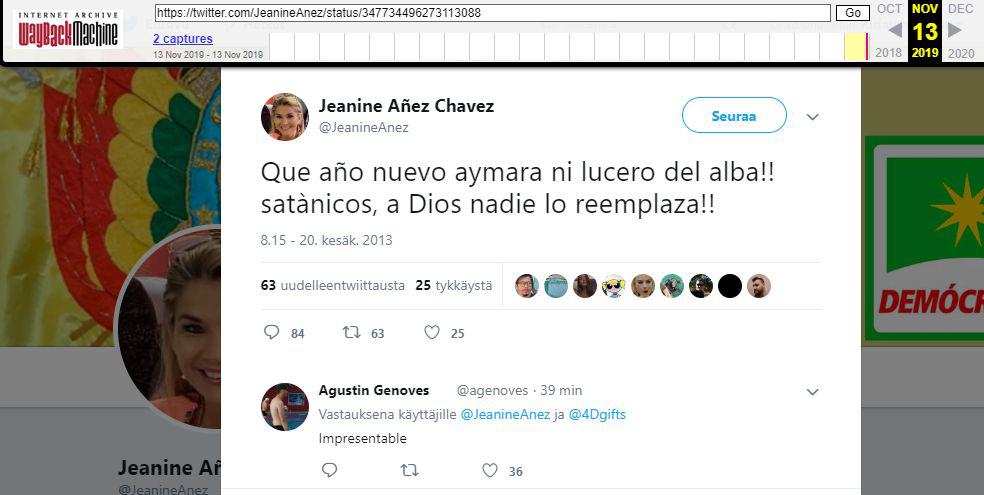Open the chevron menu beside the Seuraa button

[813, 117]
